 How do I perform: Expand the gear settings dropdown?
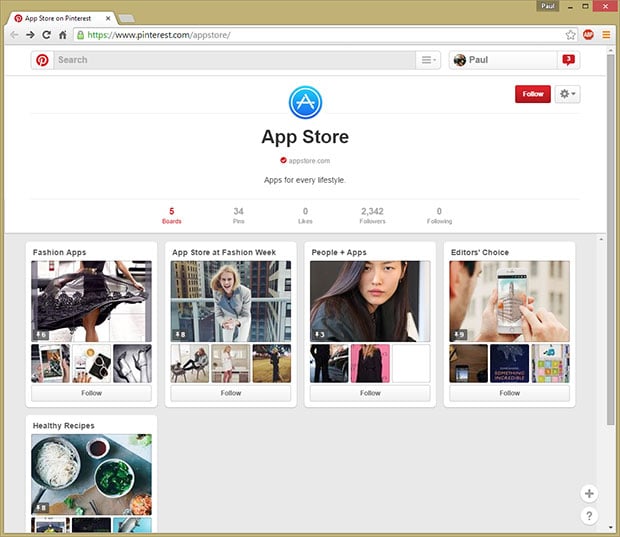pos(567,94)
